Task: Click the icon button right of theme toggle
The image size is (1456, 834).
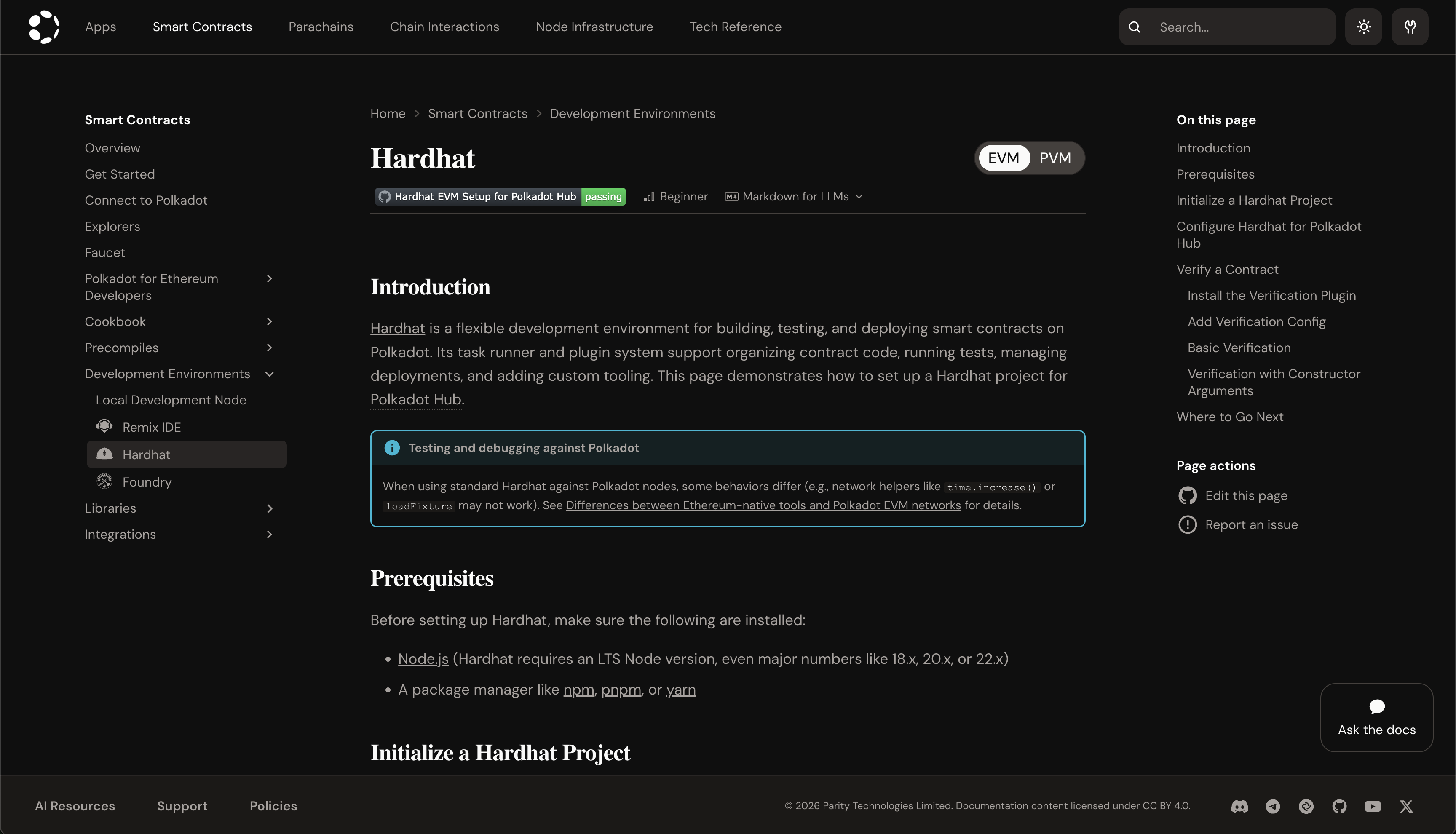Action: tap(1410, 27)
